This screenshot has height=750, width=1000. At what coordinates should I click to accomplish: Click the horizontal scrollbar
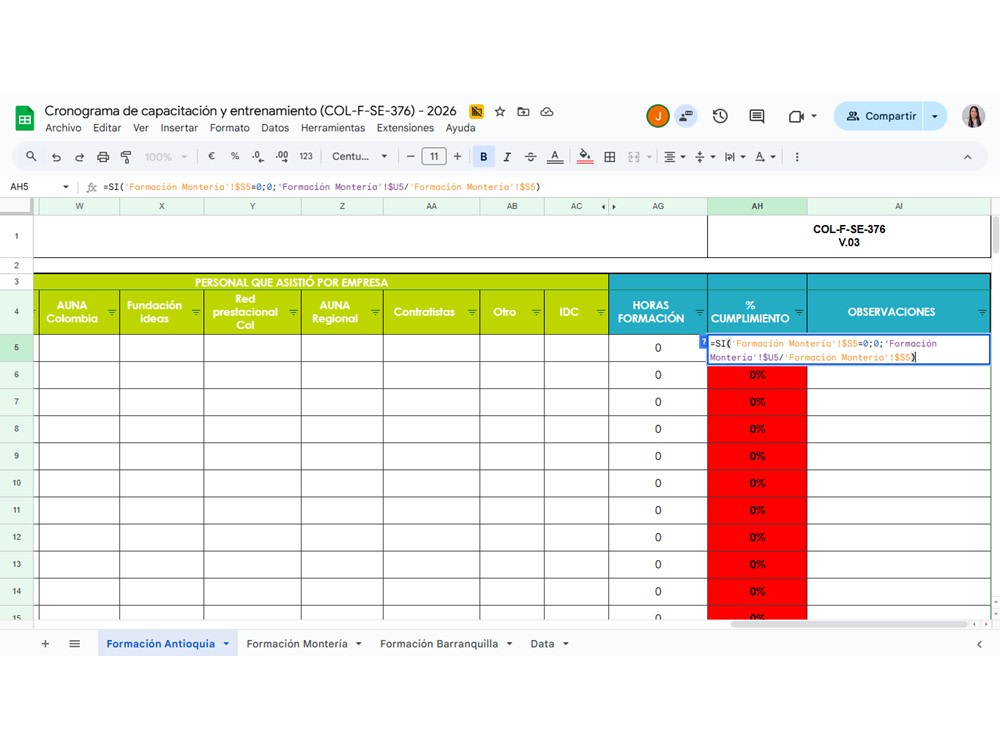click(x=848, y=624)
